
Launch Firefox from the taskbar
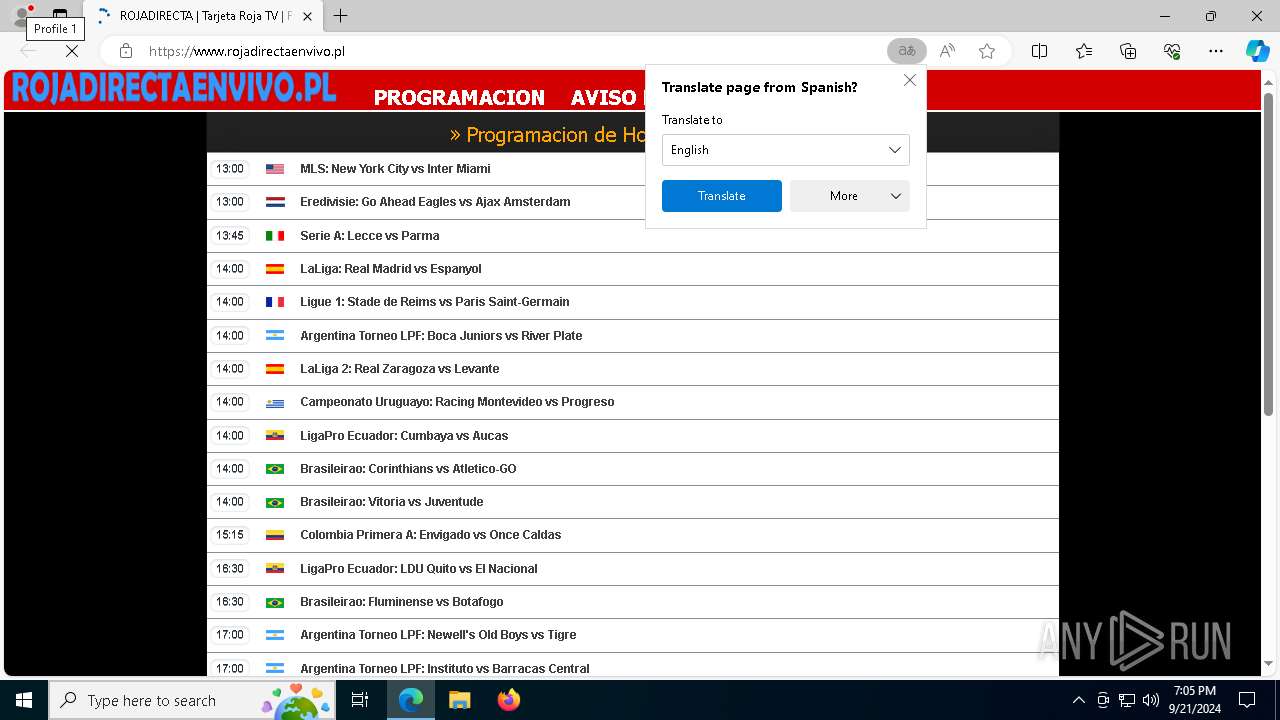click(x=508, y=700)
